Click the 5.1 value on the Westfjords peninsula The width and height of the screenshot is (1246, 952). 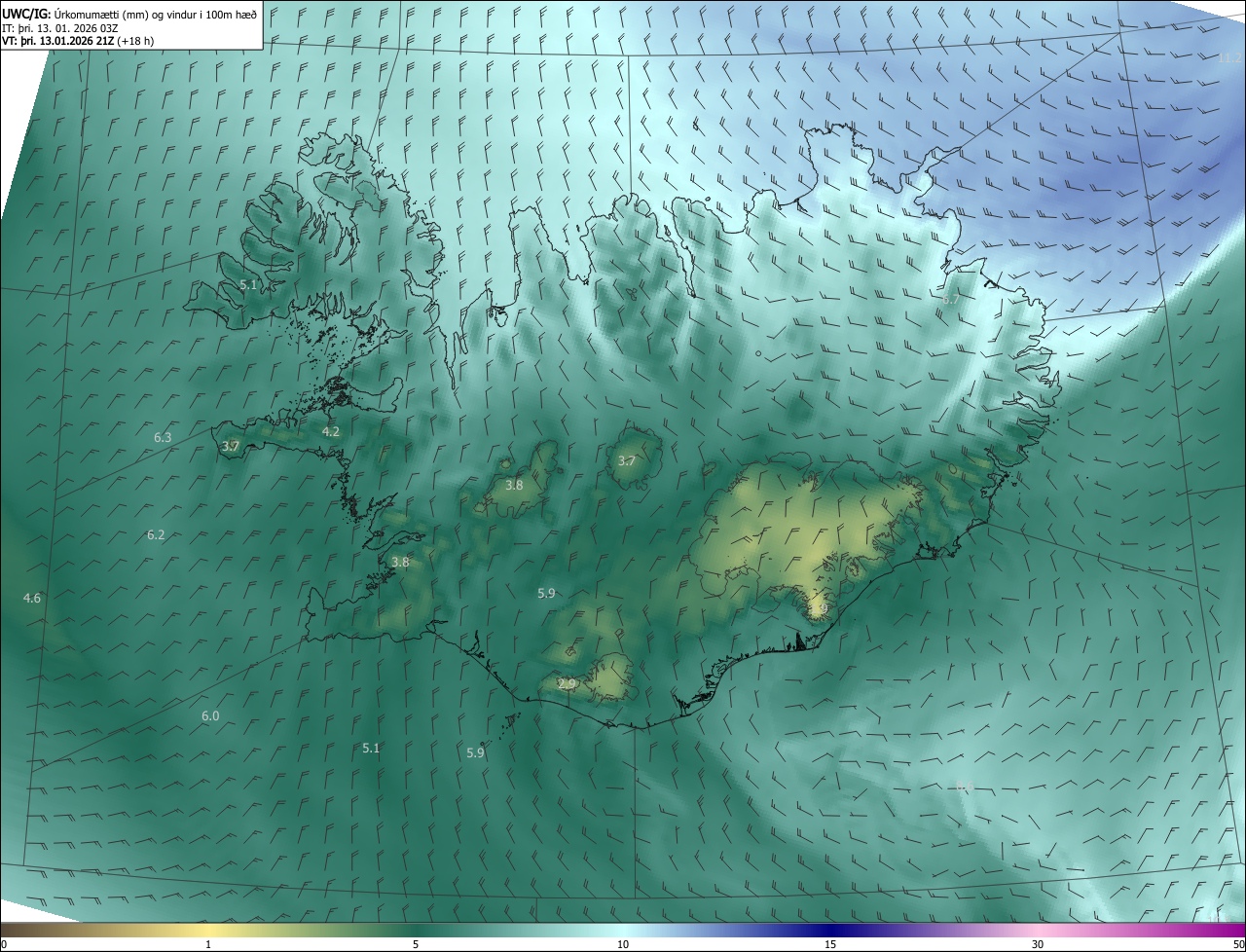(x=248, y=285)
